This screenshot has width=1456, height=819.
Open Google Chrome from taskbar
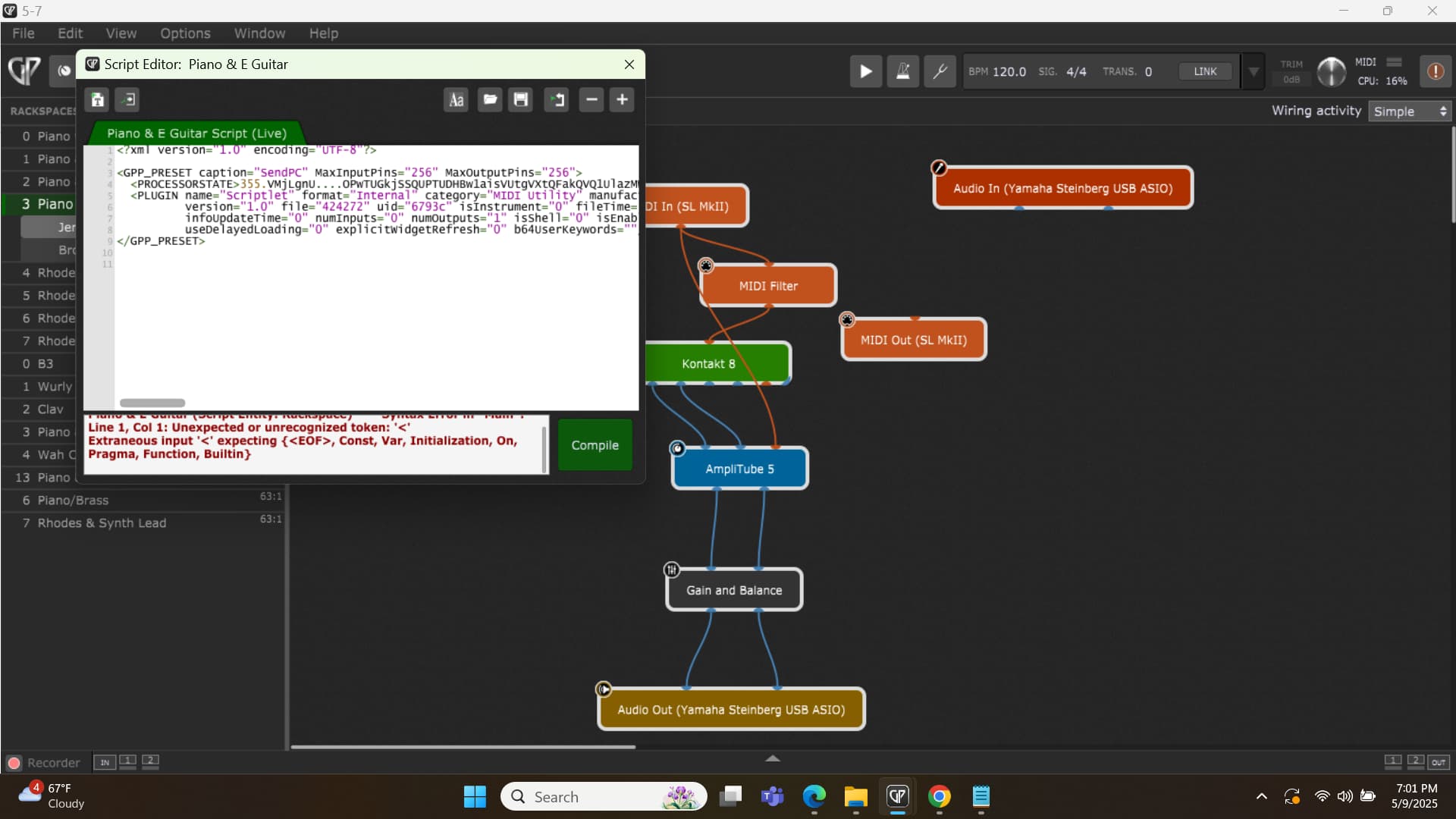[939, 796]
